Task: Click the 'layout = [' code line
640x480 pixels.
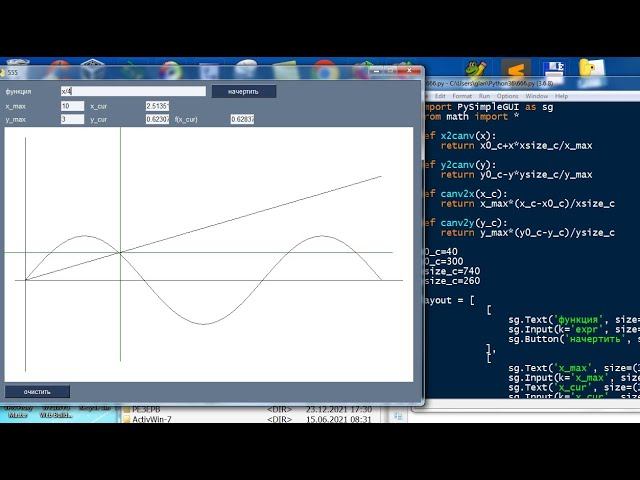Action: (449, 300)
